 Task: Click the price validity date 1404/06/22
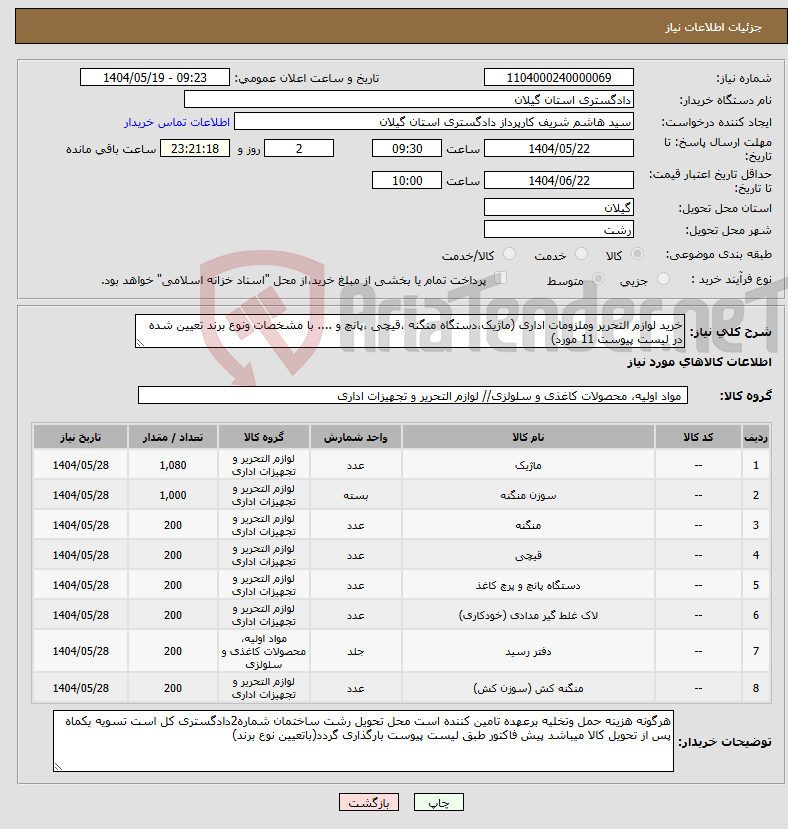click(x=558, y=180)
